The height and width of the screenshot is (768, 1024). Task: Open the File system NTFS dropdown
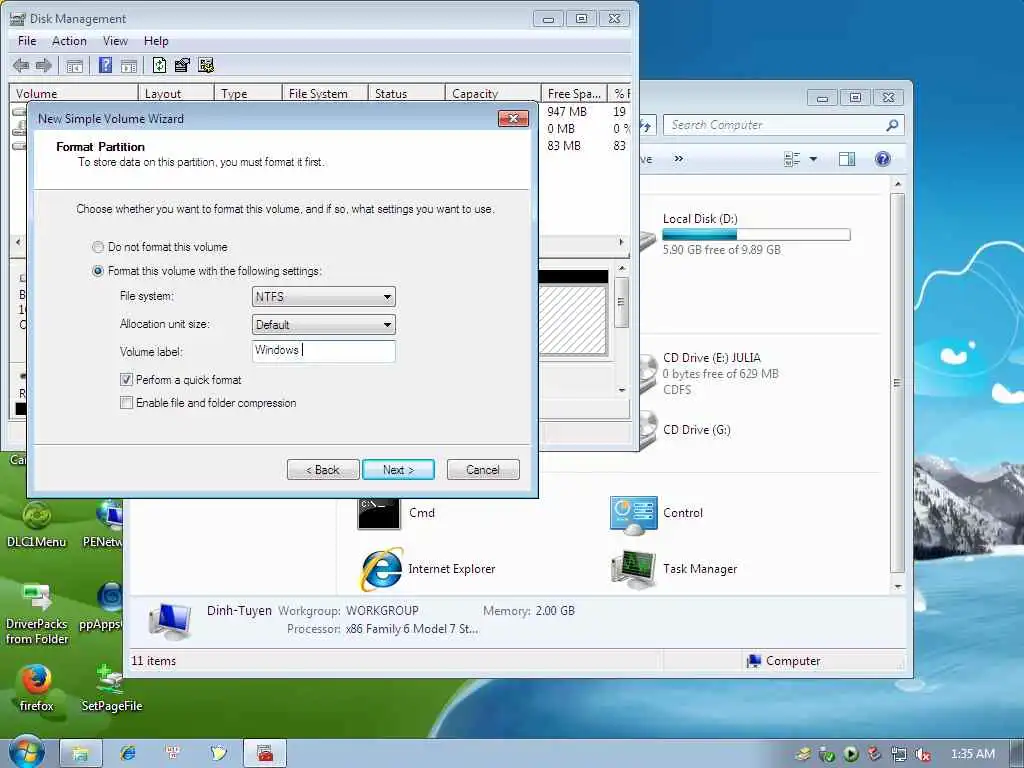click(x=323, y=297)
